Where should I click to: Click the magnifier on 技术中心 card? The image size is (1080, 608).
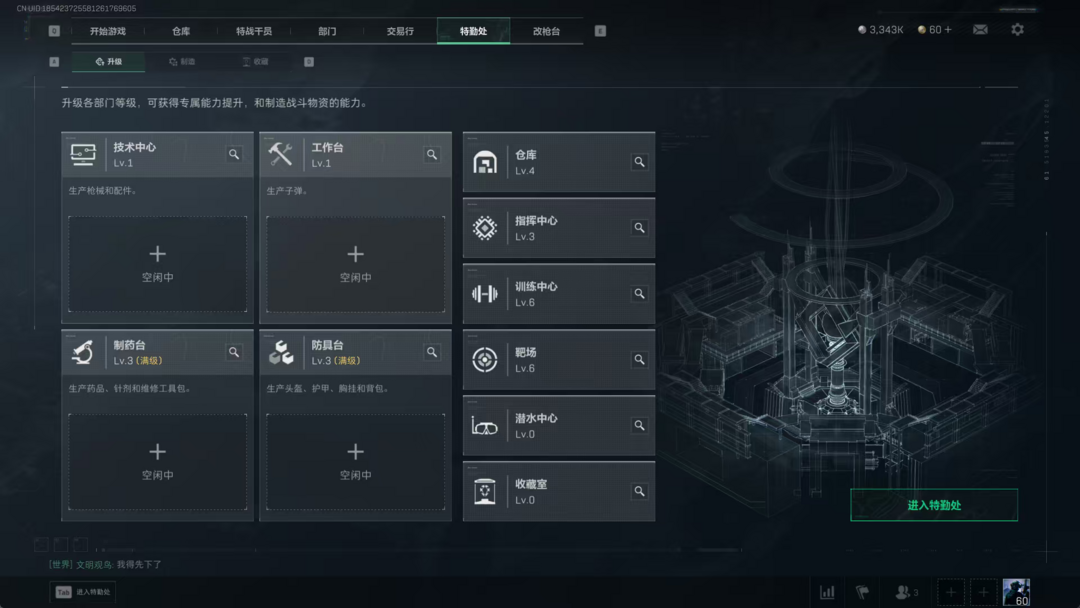[x=234, y=154]
